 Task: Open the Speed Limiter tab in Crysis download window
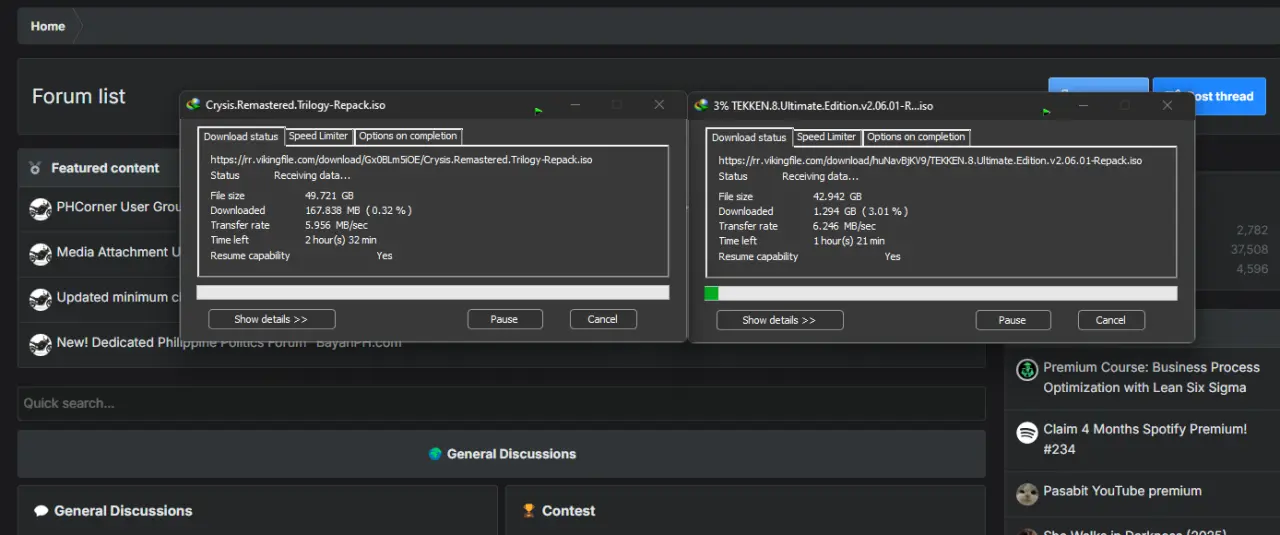click(319, 136)
